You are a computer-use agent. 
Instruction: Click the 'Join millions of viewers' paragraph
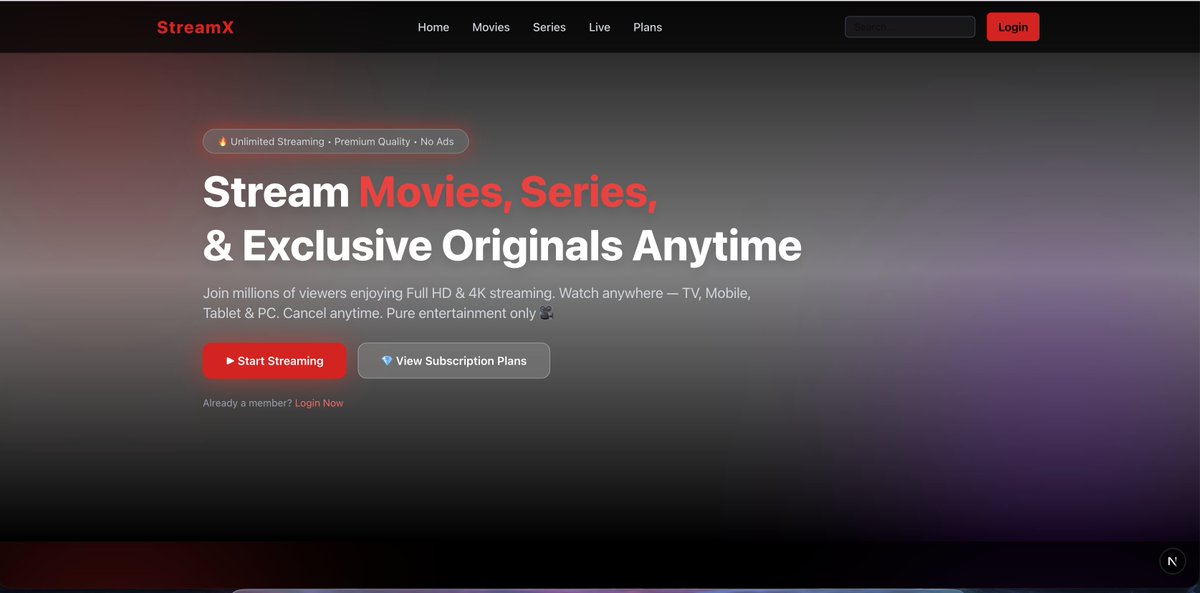(477, 303)
